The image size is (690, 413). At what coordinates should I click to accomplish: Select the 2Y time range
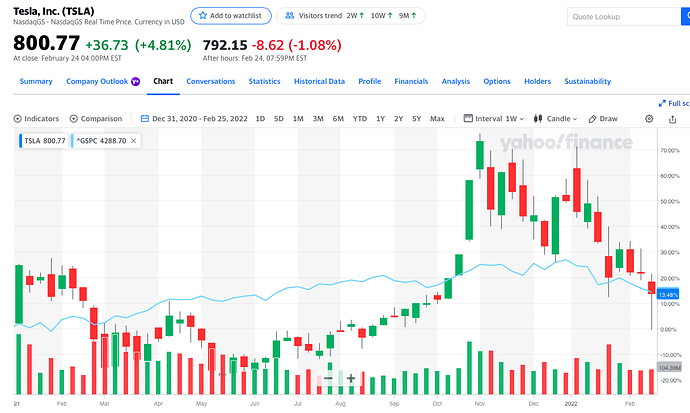pyautogui.click(x=399, y=119)
